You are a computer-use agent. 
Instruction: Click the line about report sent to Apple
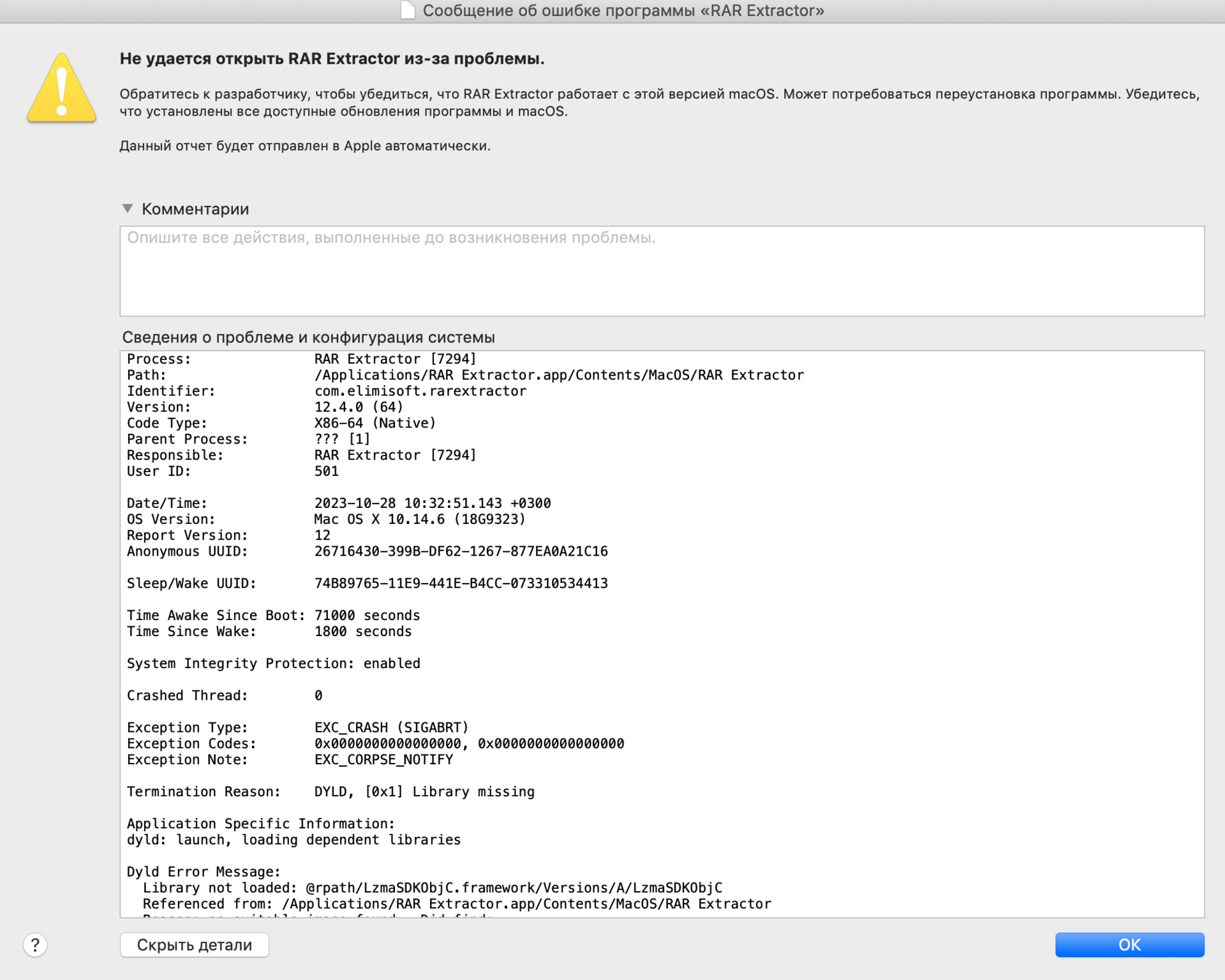point(305,146)
